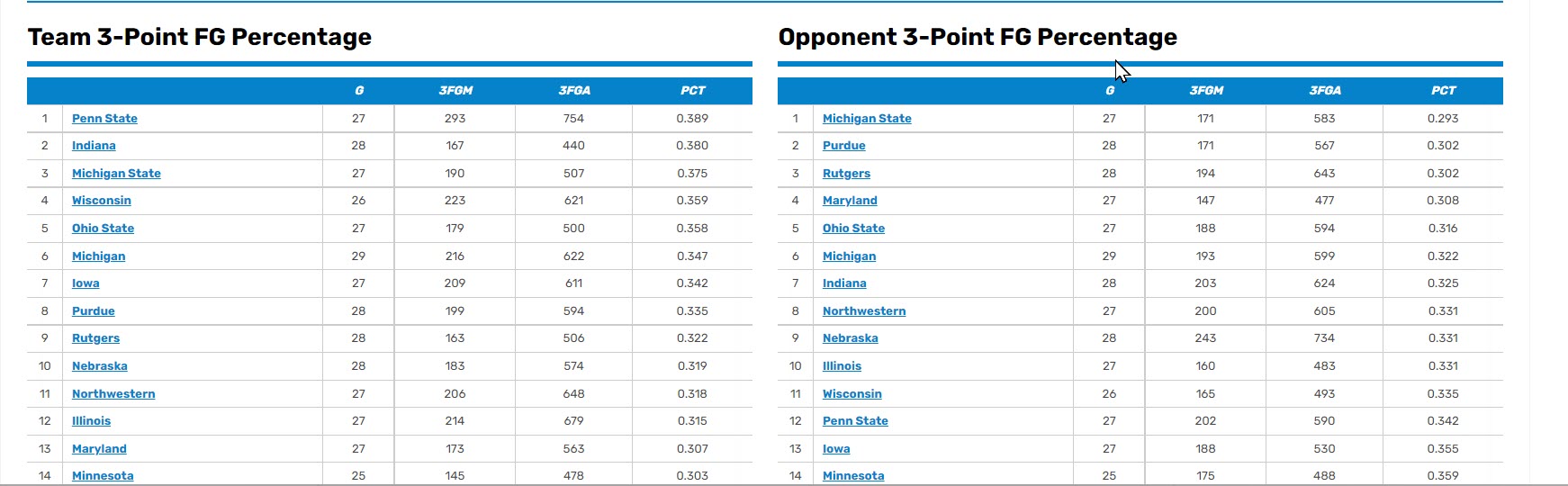Open the Iowa link in the team table
1568x486 pixels.
coord(86,283)
